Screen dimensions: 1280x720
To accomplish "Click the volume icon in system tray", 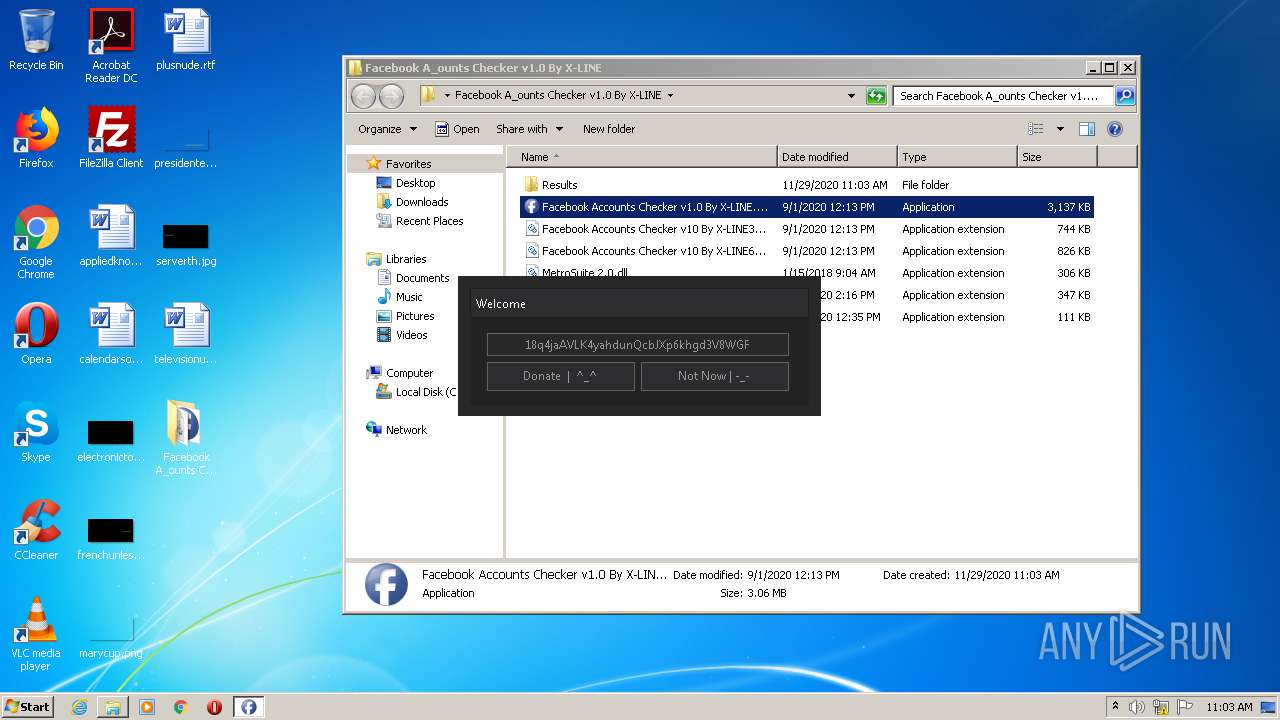I will coord(1137,707).
